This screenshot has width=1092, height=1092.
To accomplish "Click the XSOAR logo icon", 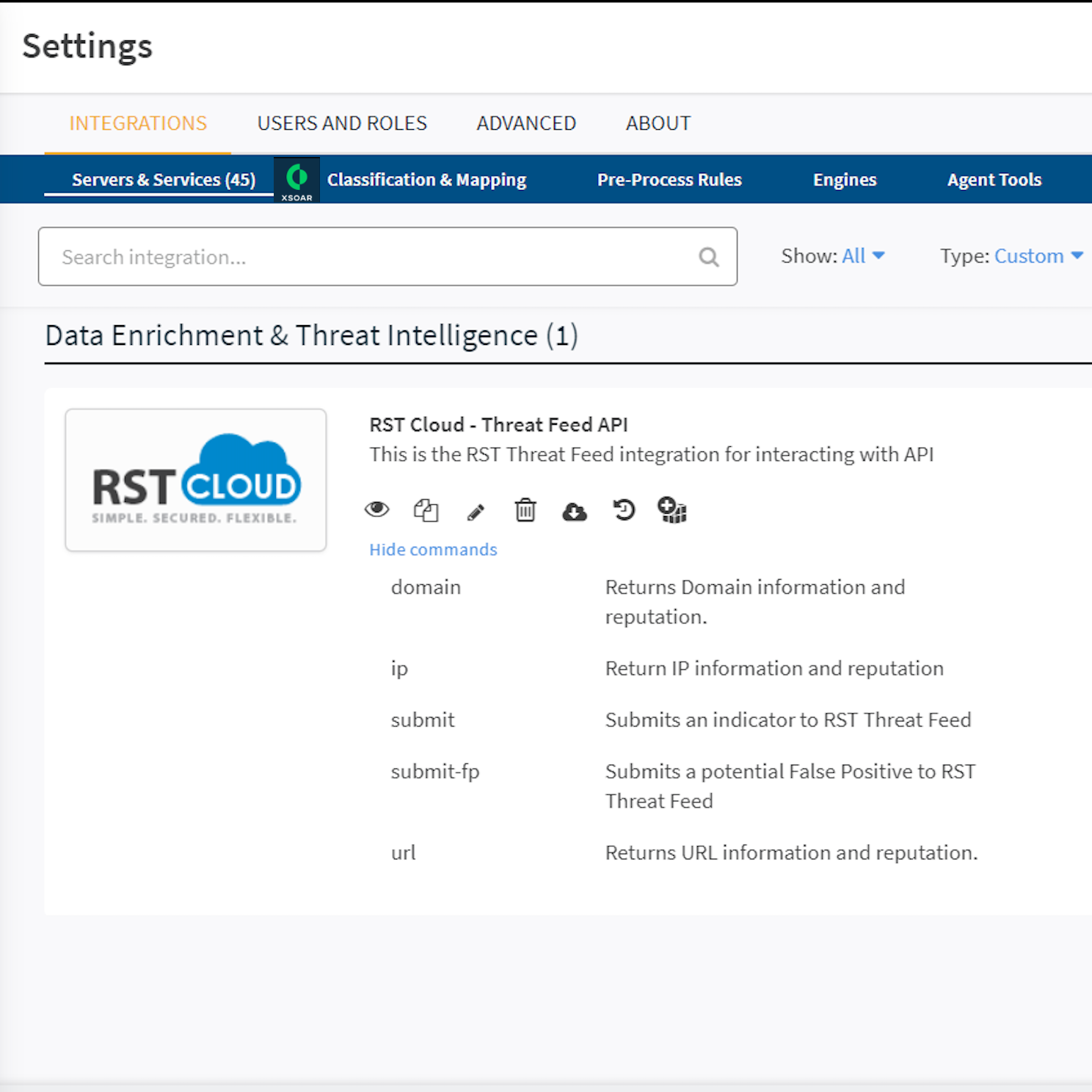I will (x=296, y=180).
